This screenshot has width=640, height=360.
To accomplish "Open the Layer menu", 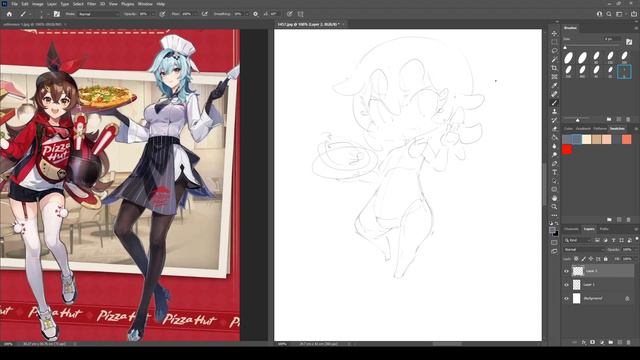I will coord(52,4).
